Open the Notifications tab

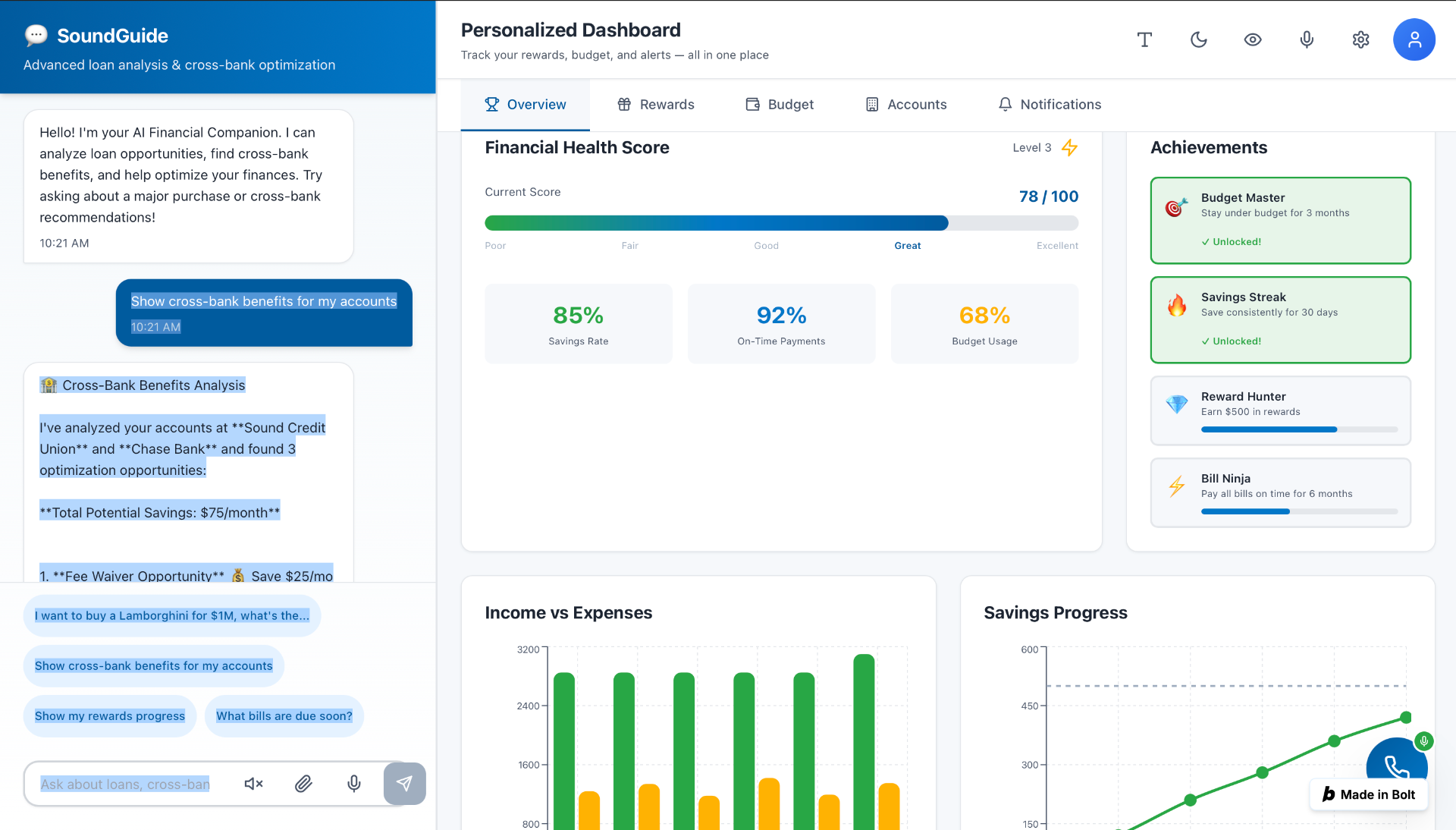pos(1049,104)
